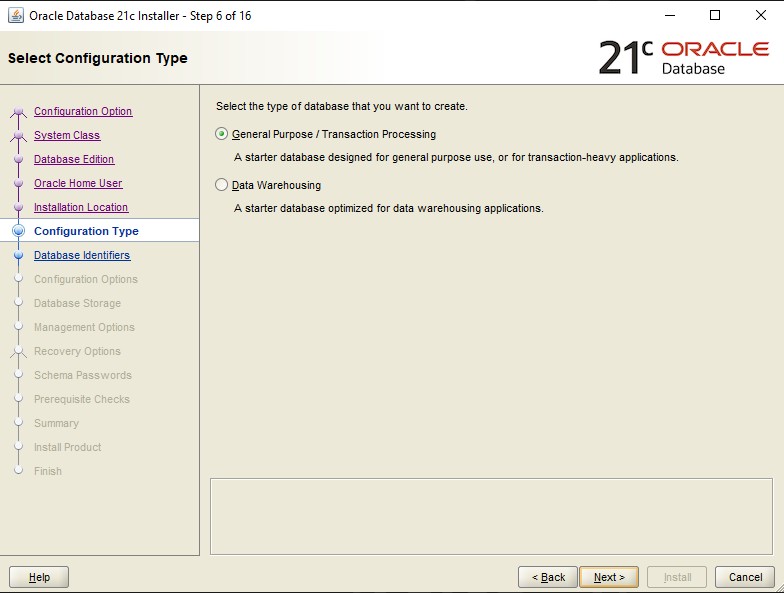Viewport: 784px width, 593px height.
Task: Return to Installation Location step
Action: [81, 207]
